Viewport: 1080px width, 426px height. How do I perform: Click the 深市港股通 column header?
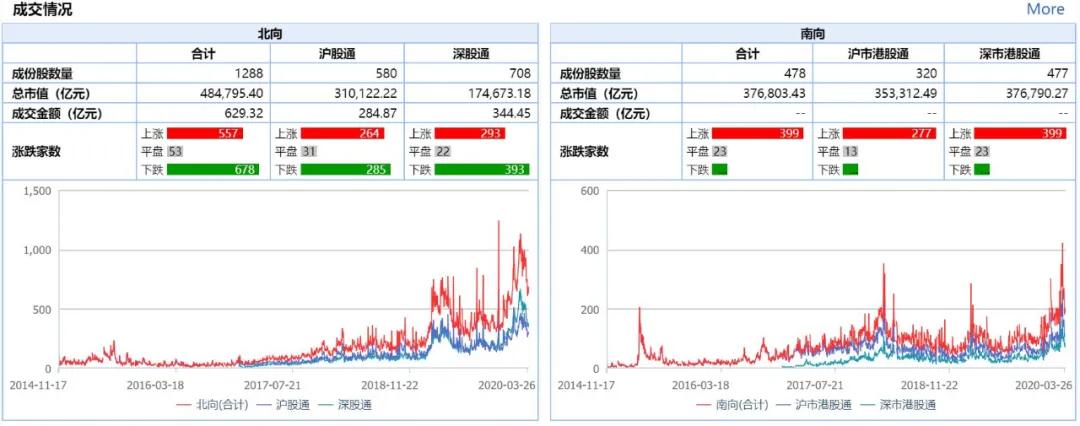point(1010,54)
